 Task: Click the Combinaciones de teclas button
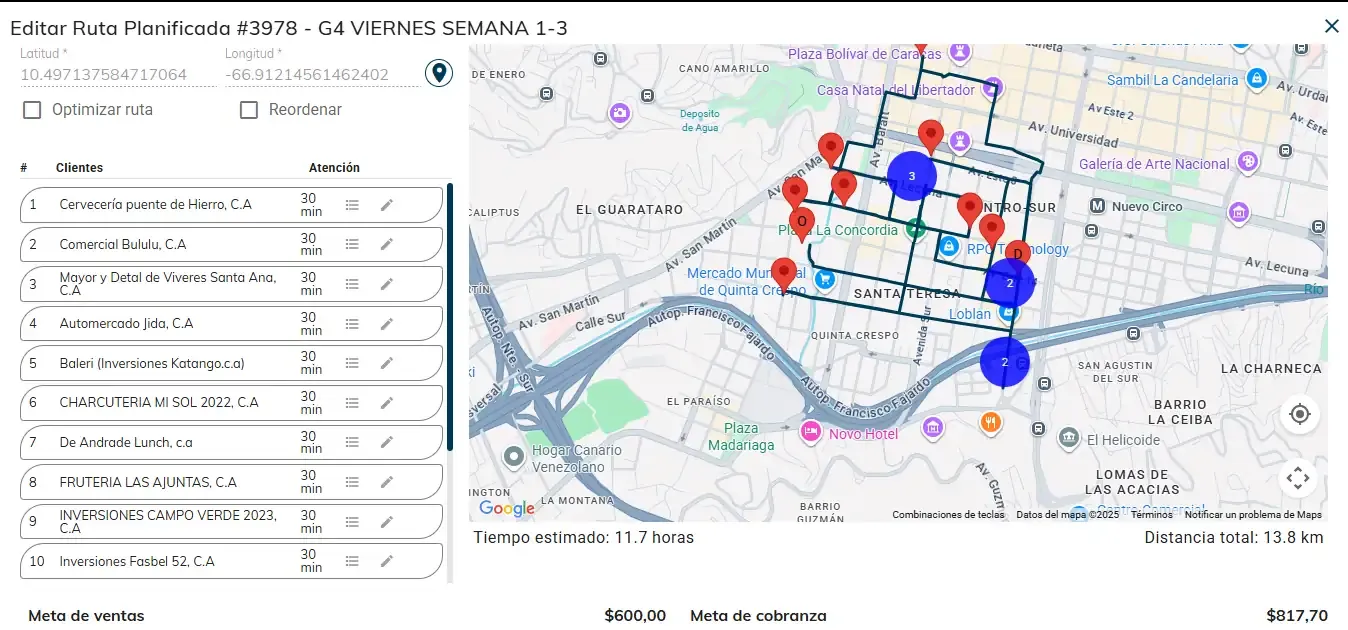point(948,515)
